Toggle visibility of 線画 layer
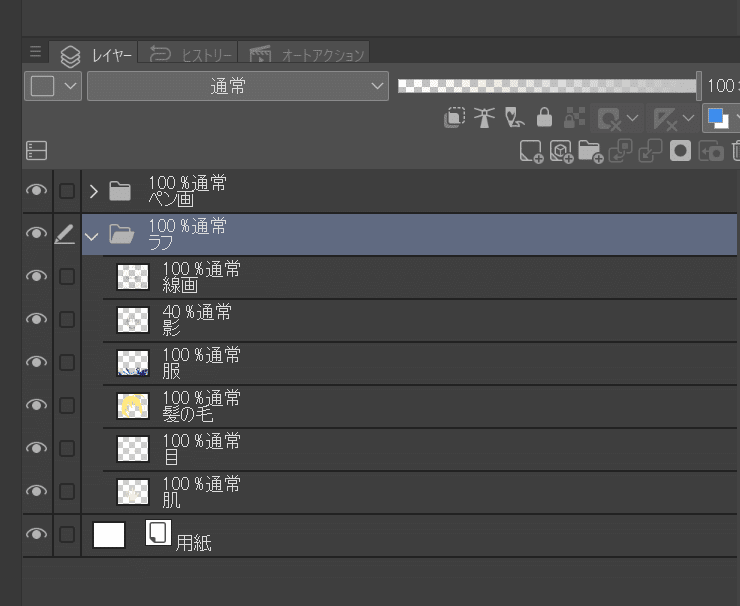Viewport: 740px width, 606px height. click(x=36, y=276)
